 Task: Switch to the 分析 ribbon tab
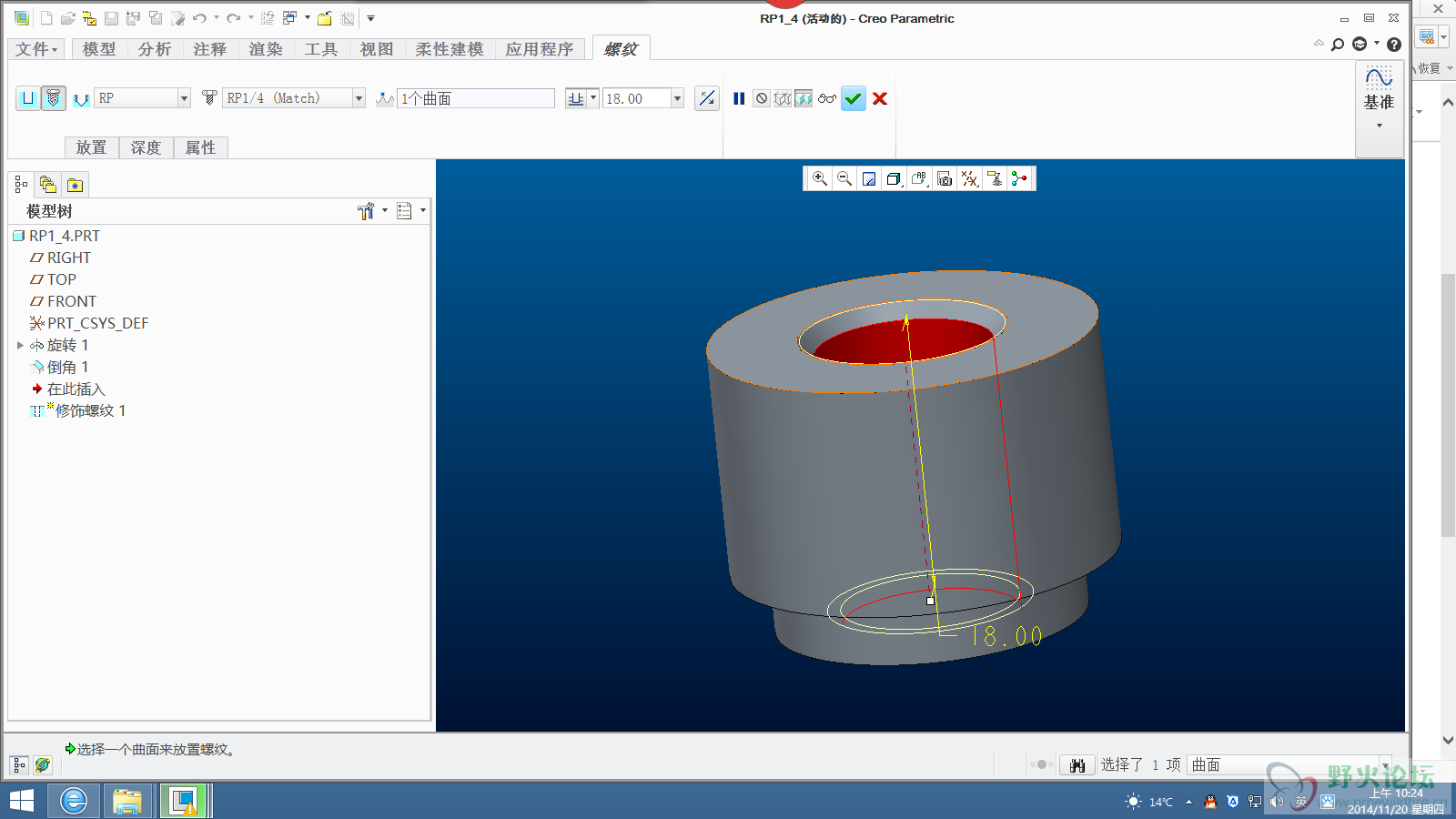[155, 49]
